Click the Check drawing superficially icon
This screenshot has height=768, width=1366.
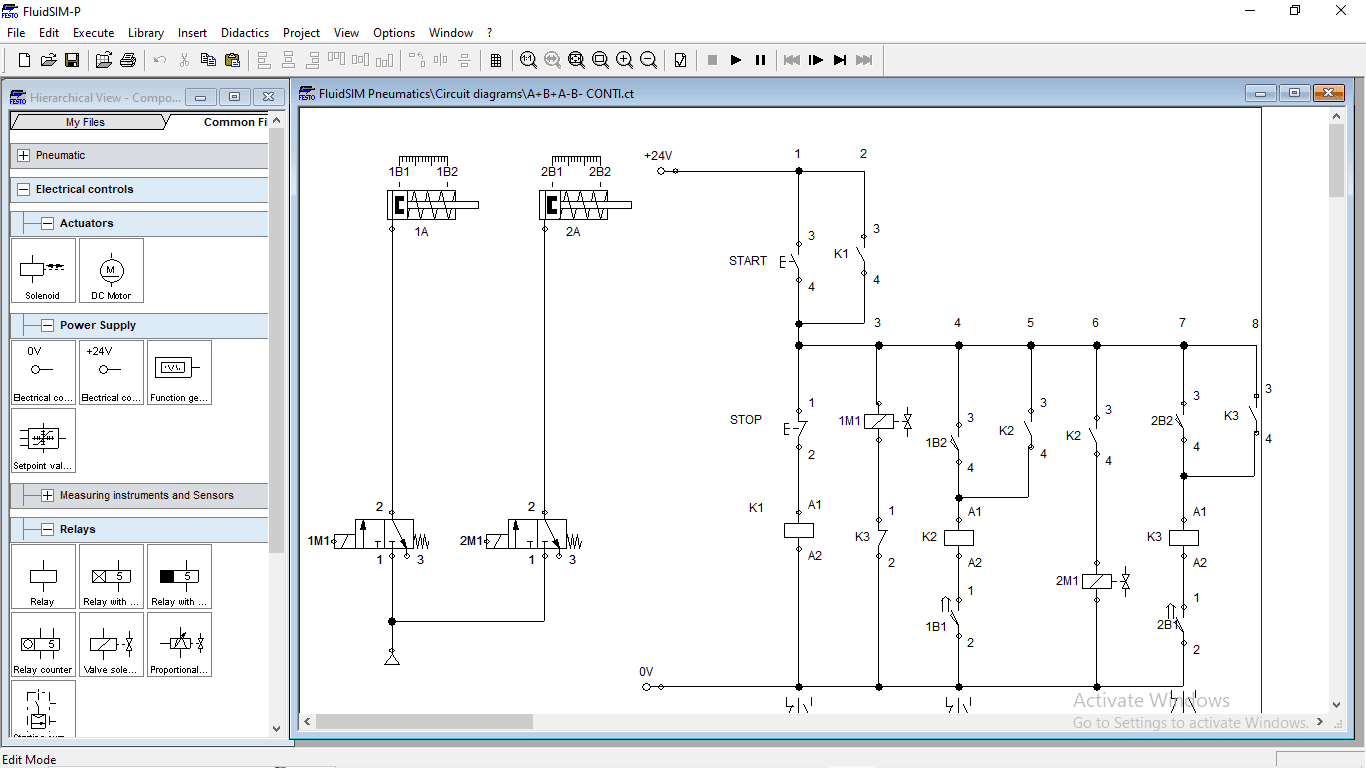680,60
